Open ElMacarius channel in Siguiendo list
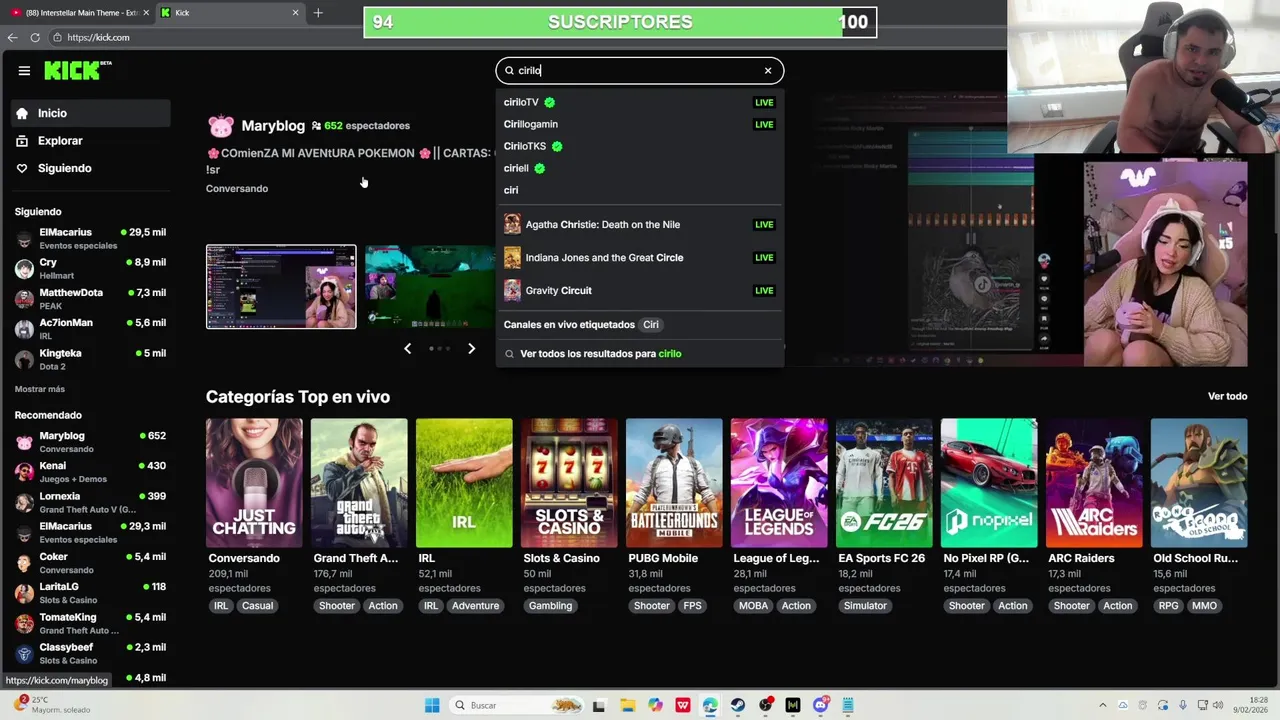The image size is (1280, 720). click(90, 238)
